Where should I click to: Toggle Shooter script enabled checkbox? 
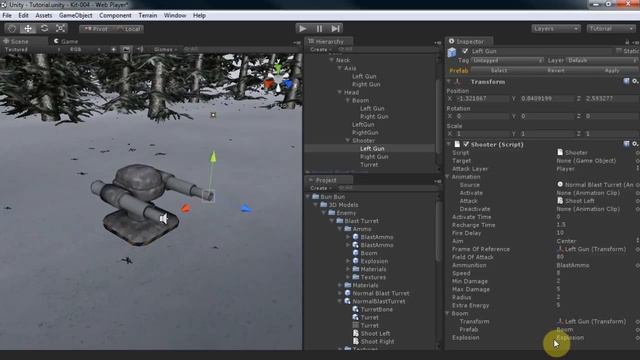[x=466, y=144]
